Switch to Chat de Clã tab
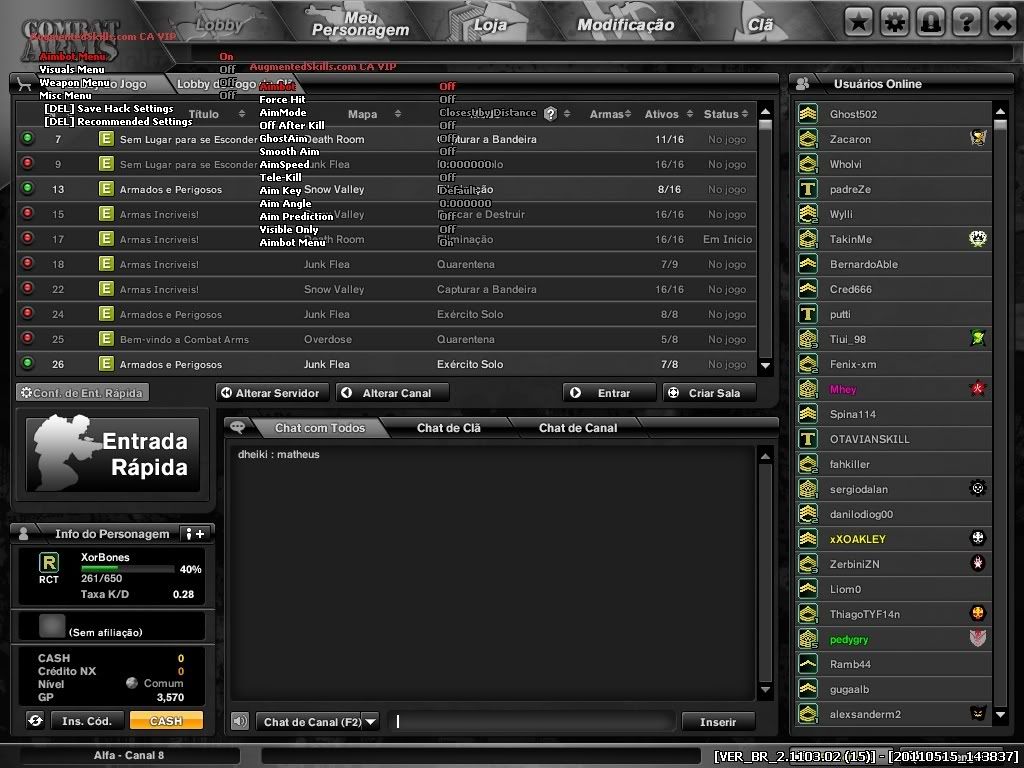The height and width of the screenshot is (768, 1024). [x=449, y=428]
